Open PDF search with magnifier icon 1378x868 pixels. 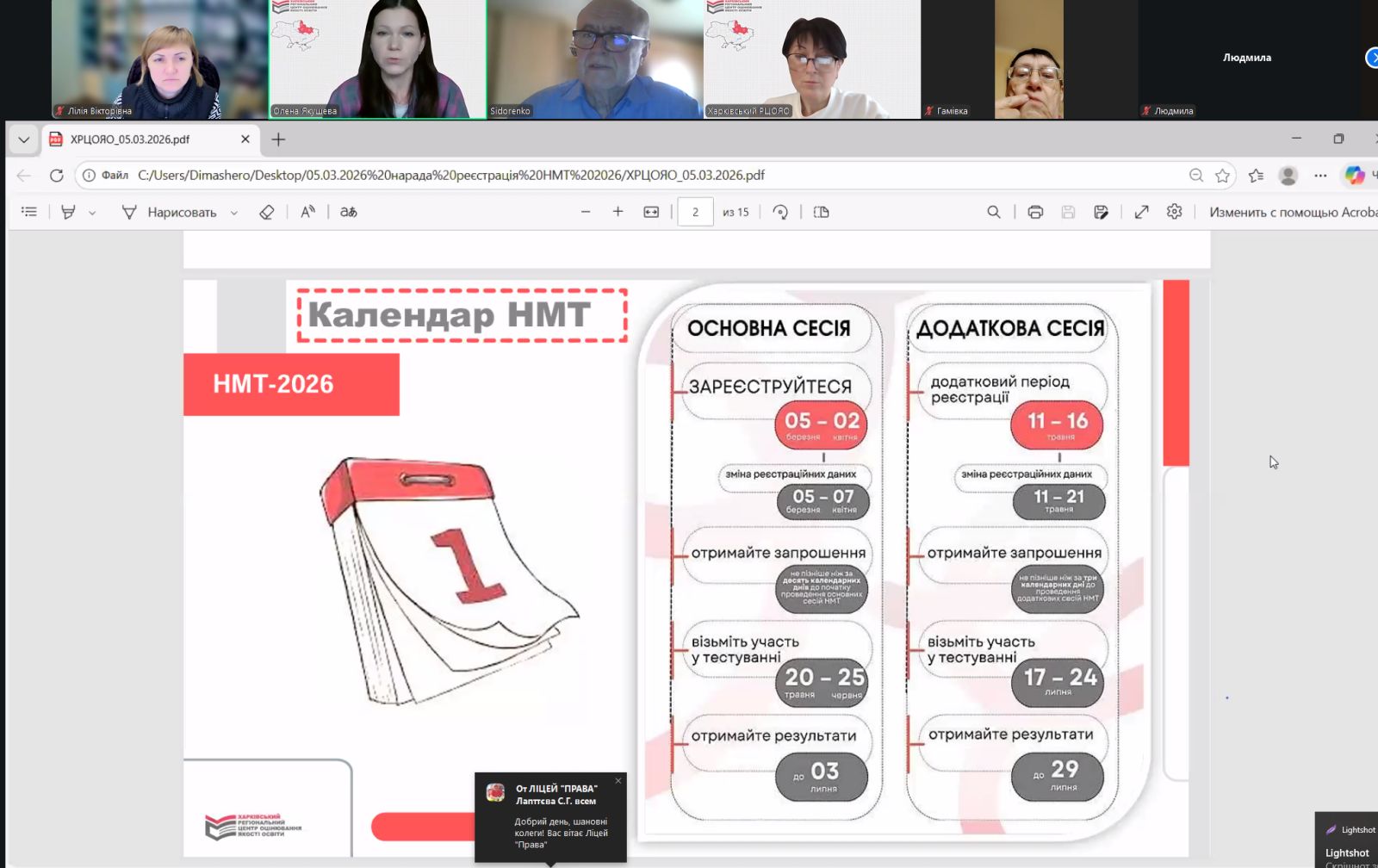(994, 212)
